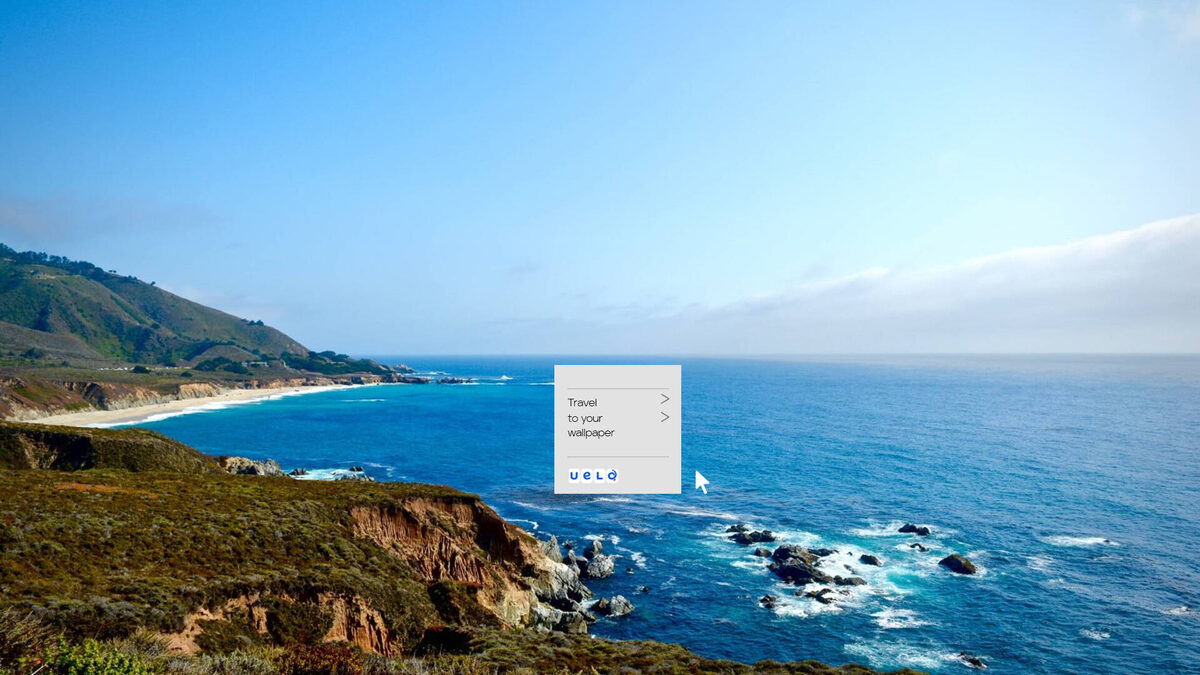The width and height of the screenshot is (1200, 675).
Task: Click the swirled O icon ending the logo
Action: [x=612, y=476]
